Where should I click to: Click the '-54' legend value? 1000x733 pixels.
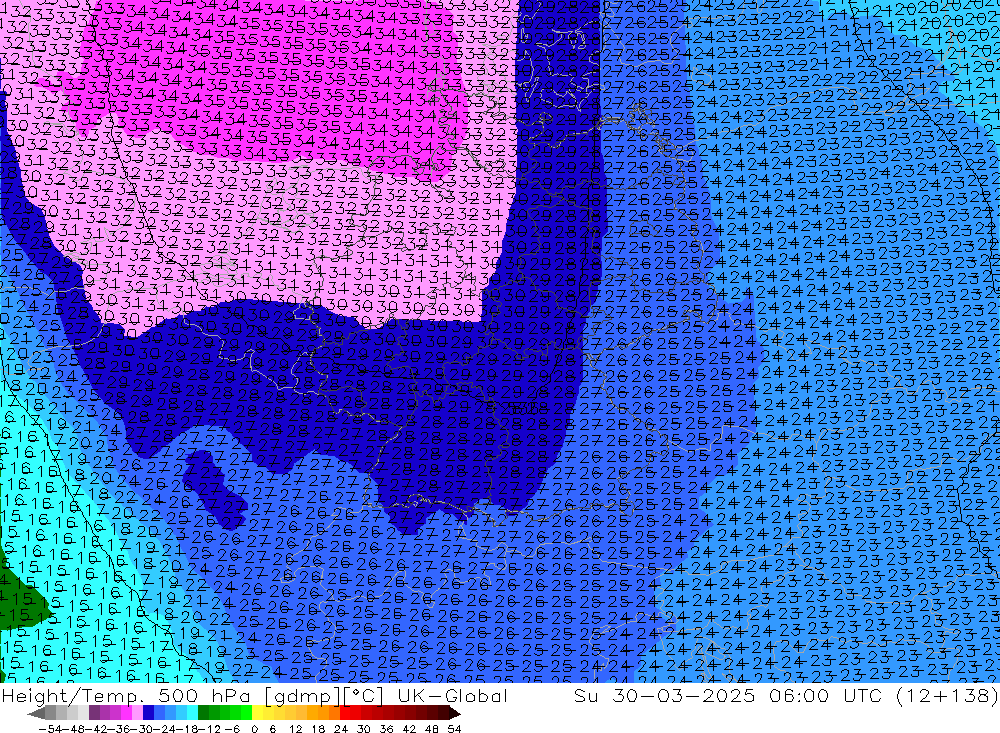coord(50,729)
